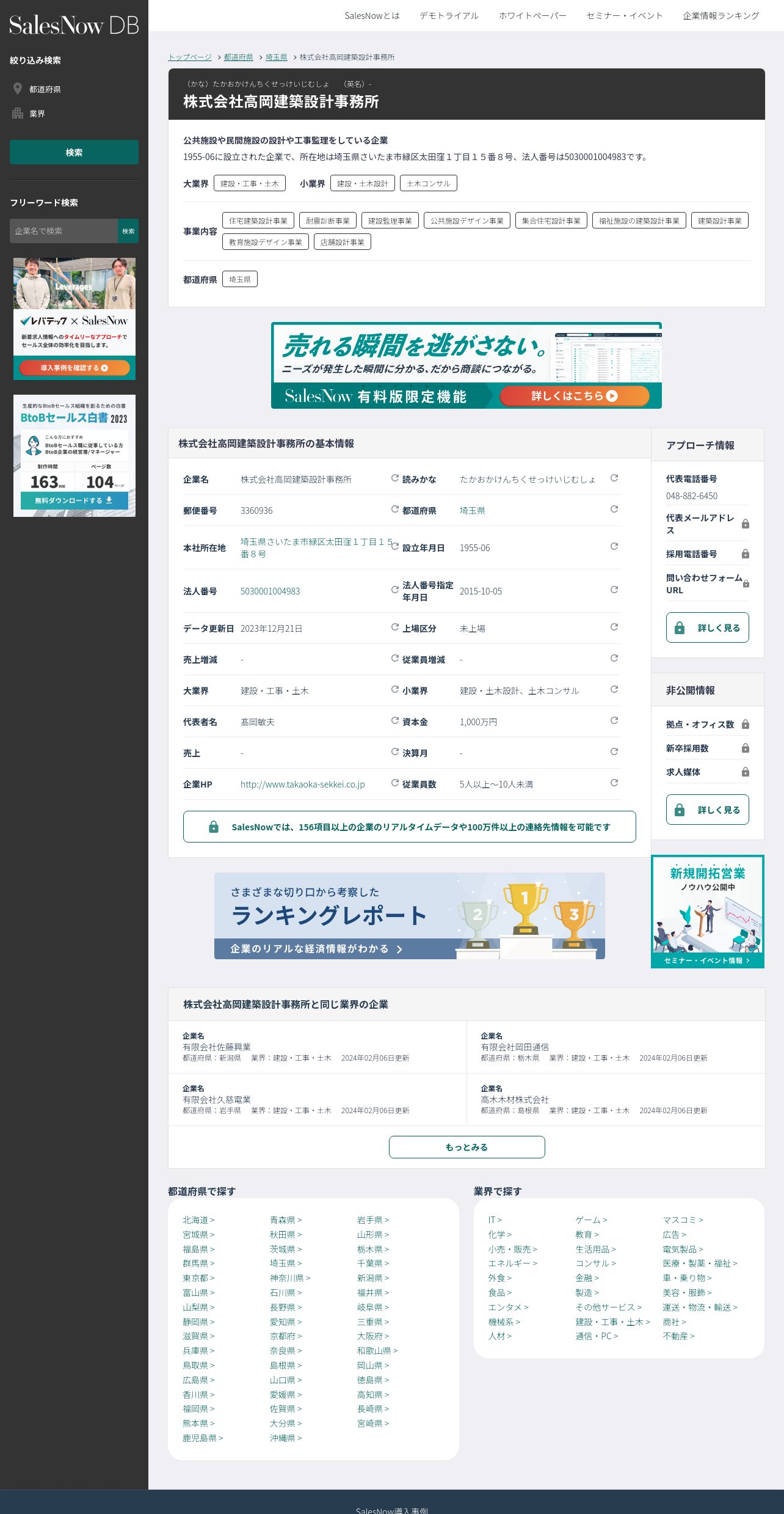
Task: Click refresh icon beside 設立年月日 value
Action: tap(614, 546)
